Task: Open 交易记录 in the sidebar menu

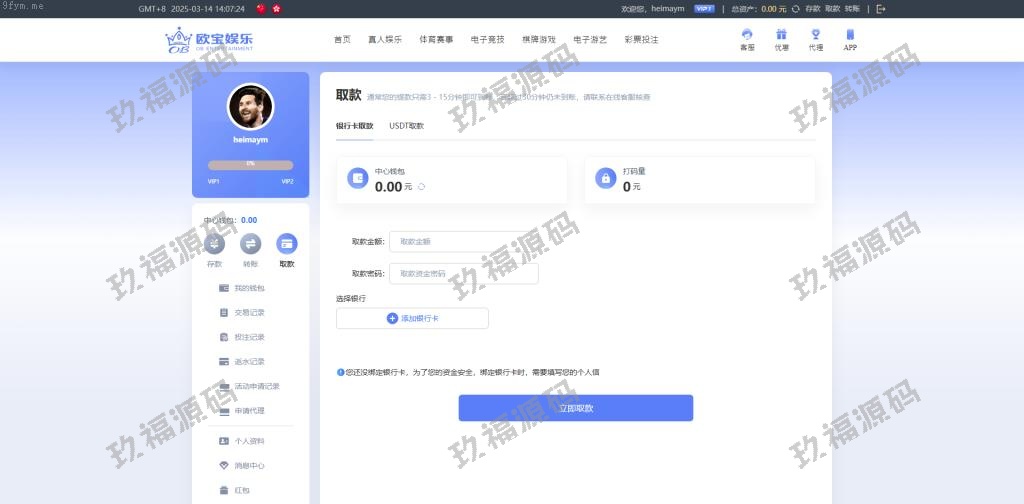Action: tap(249, 312)
